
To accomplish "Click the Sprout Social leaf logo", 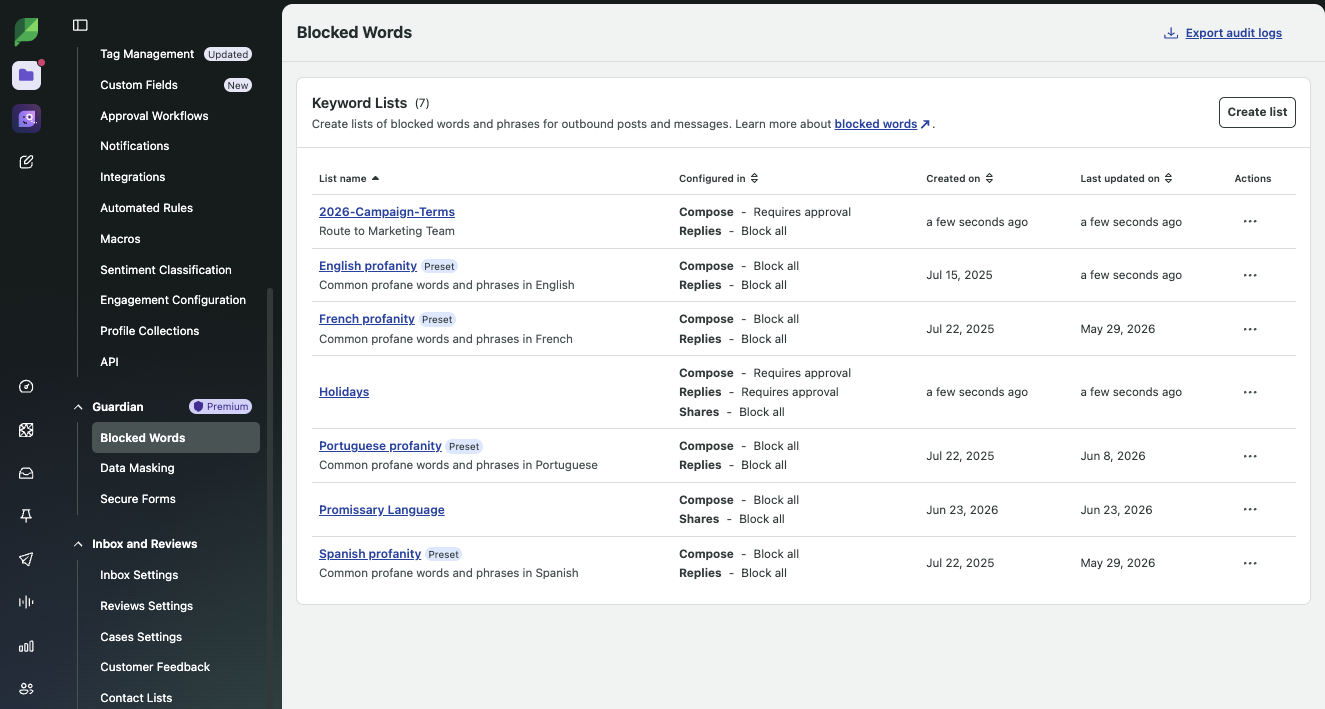I will pos(26,31).
